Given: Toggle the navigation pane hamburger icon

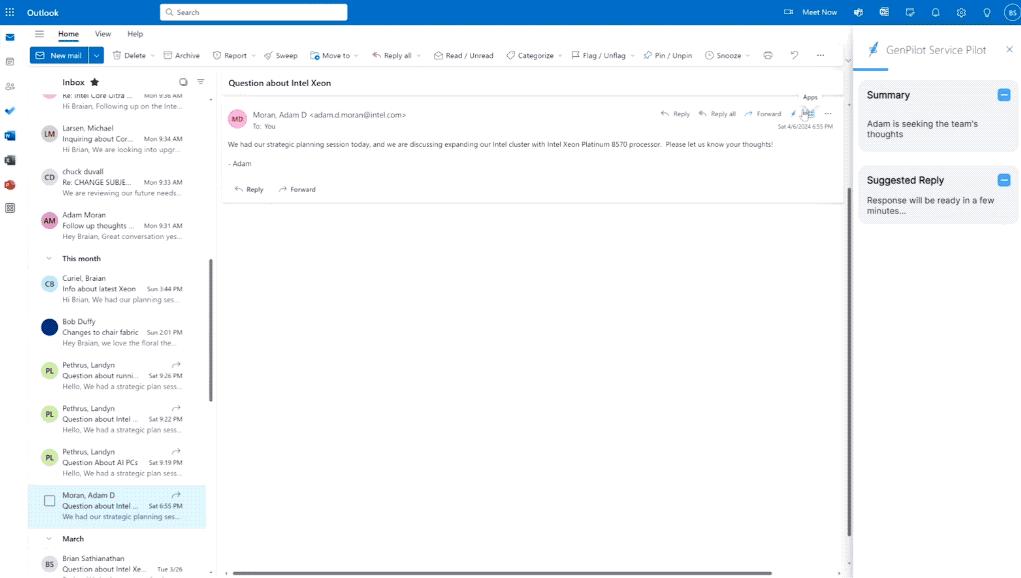Looking at the screenshot, I should (x=40, y=34).
